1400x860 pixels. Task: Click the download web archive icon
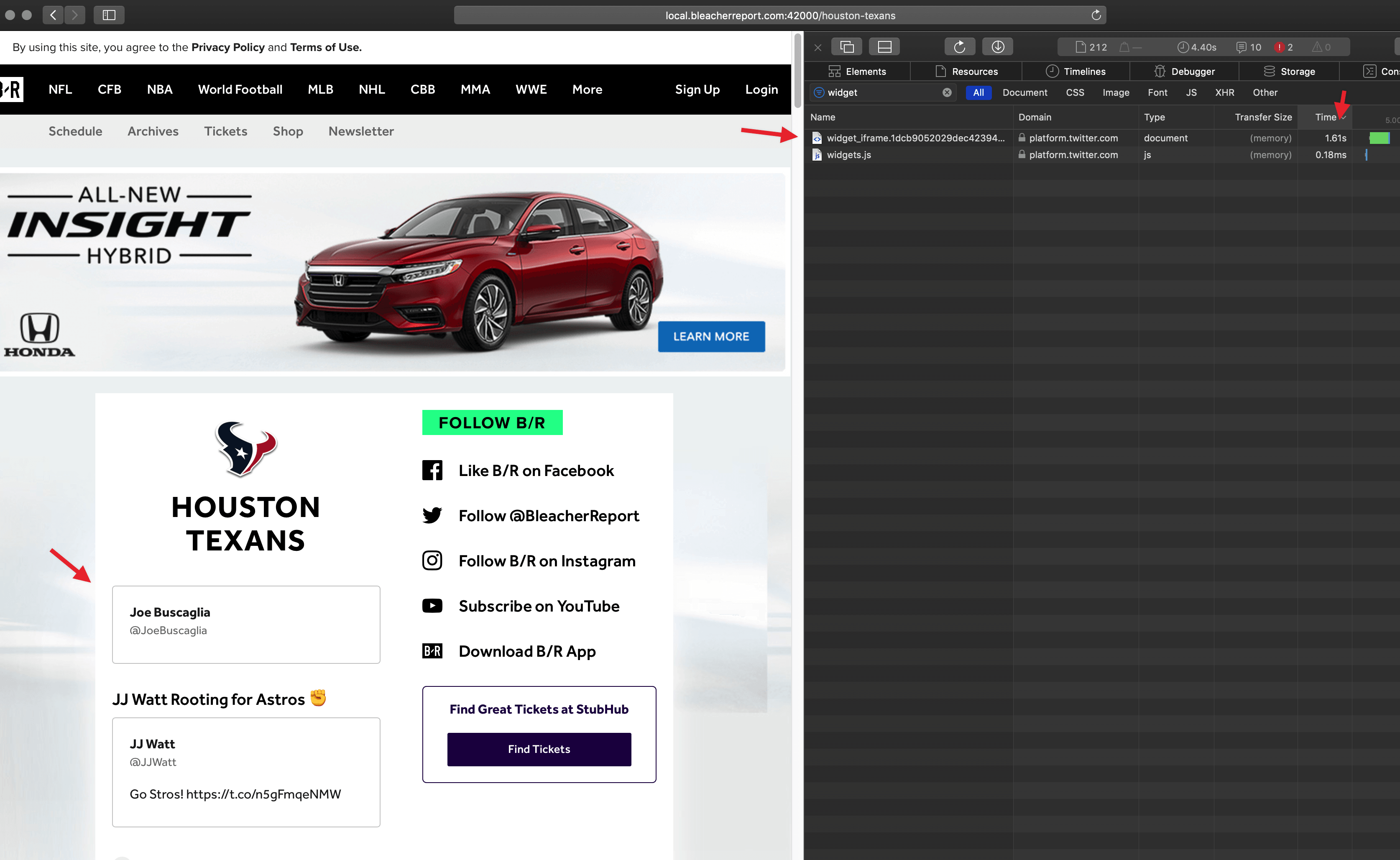point(997,47)
